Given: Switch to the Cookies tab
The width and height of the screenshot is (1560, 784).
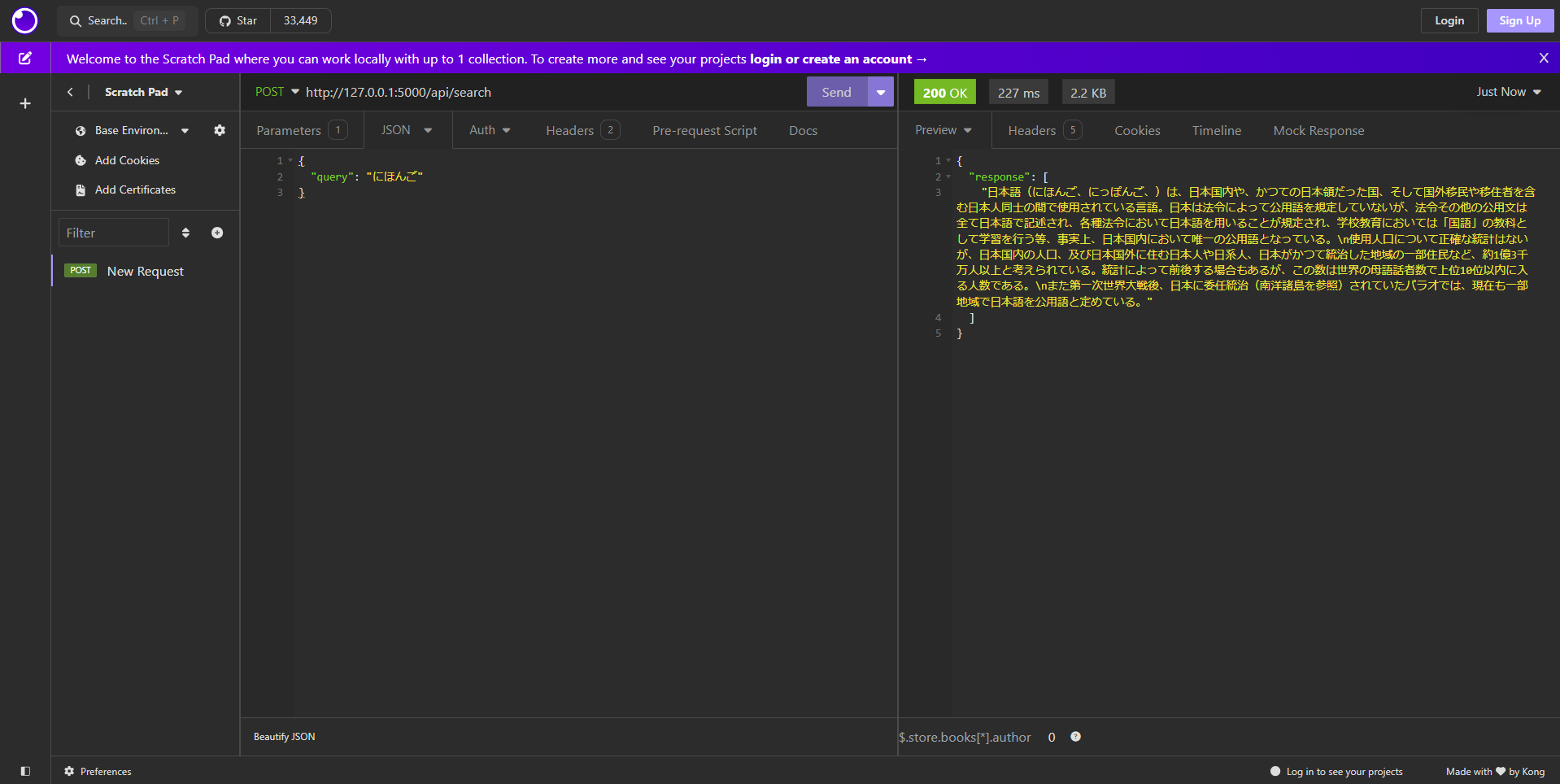Looking at the screenshot, I should click(1137, 130).
